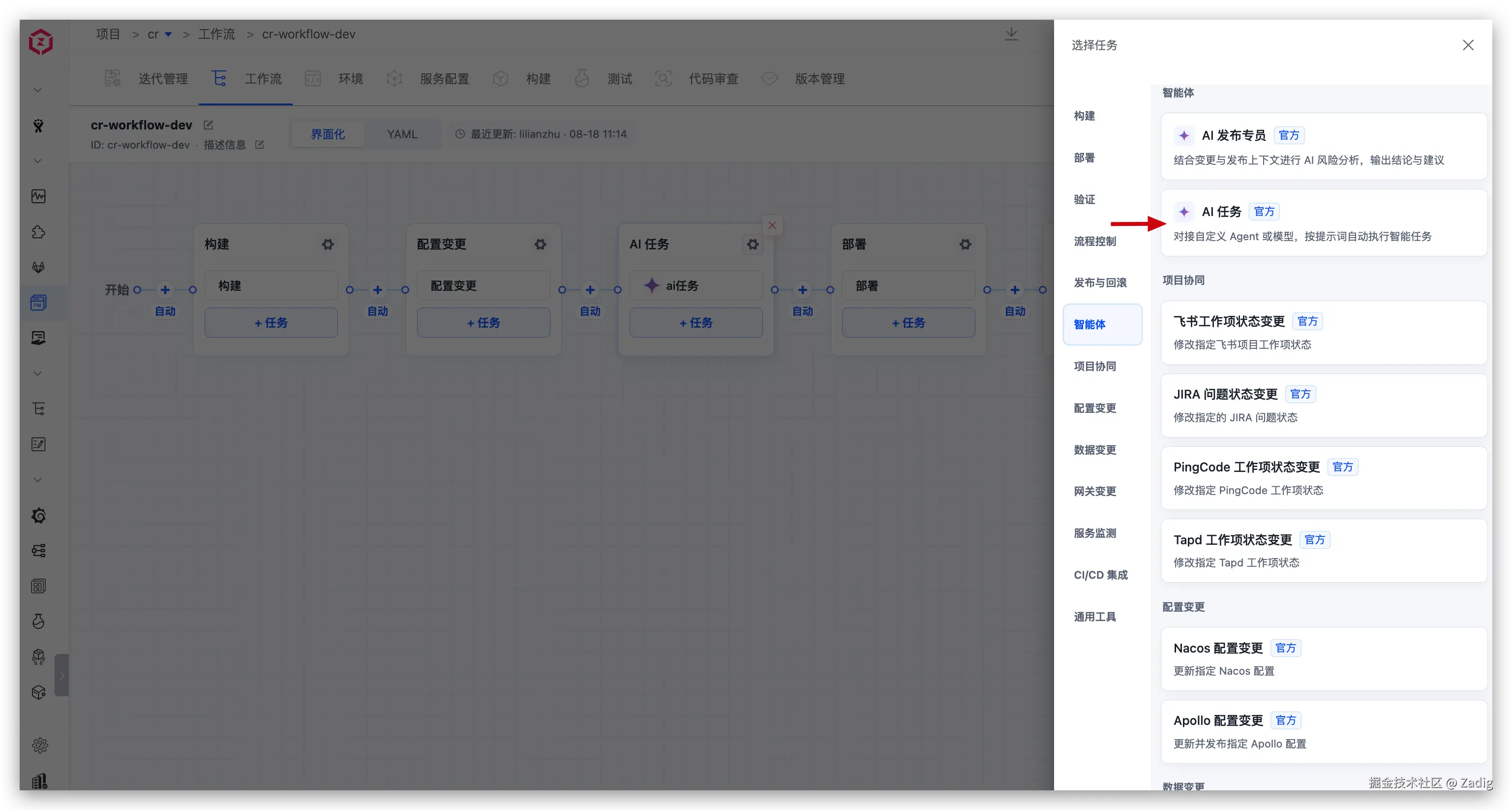Open the activity monitor sidebar icon

coord(39,196)
